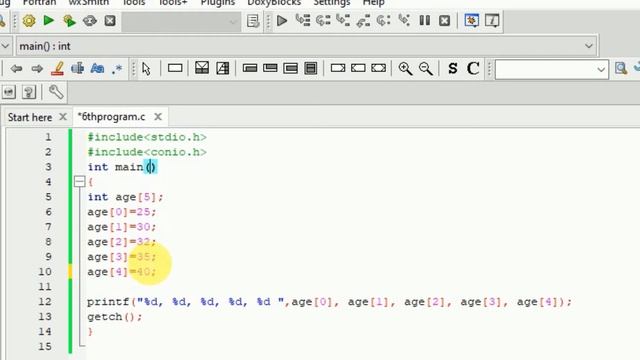This screenshot has height=360, width=640.
Task: Click on age[2]=32; line
Action: [122, 242]
